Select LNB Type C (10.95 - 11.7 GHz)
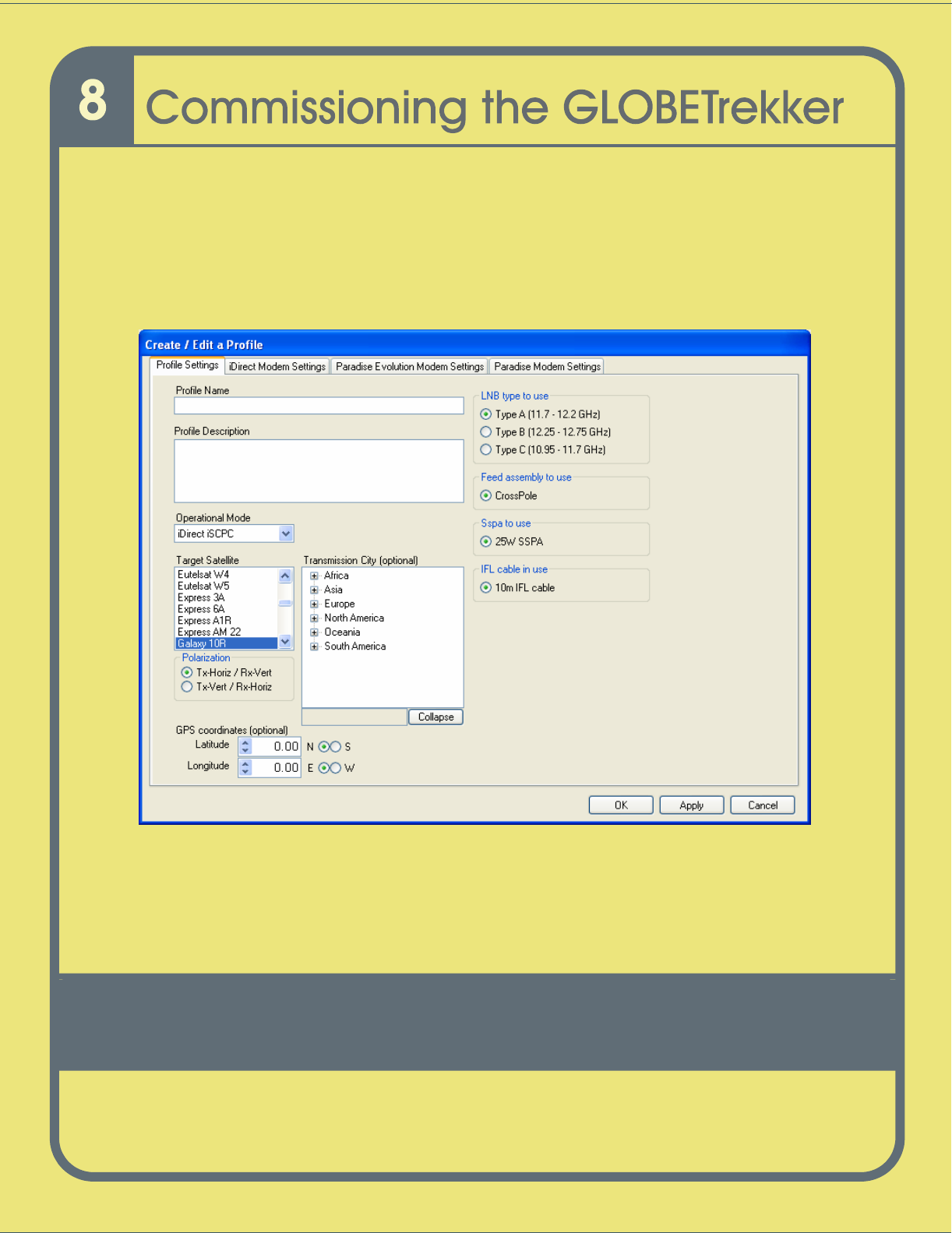952x1233 pixels. pyautogui.click(x=486, y=449)
